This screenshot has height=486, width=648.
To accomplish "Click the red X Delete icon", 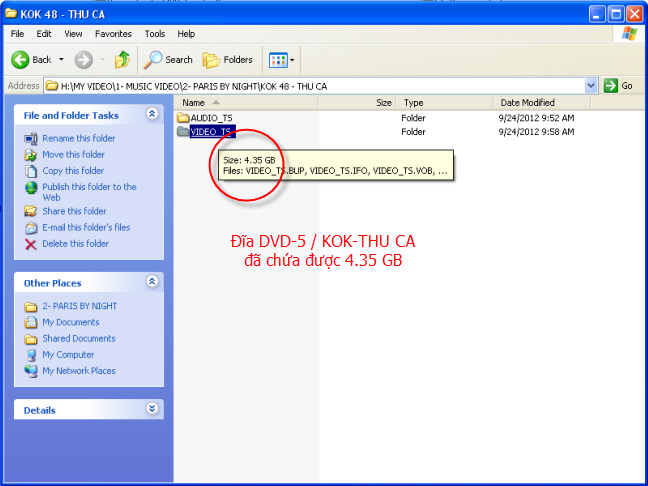I will 31,244.
